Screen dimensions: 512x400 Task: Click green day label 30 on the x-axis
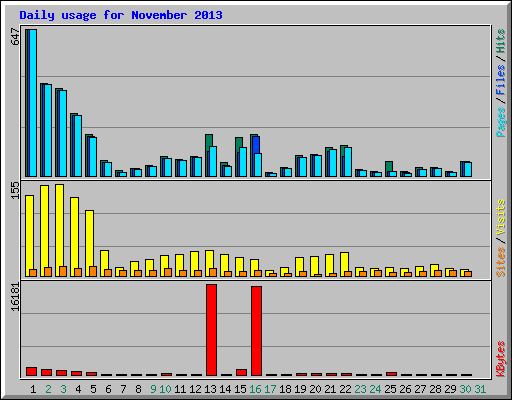point(465,389)
